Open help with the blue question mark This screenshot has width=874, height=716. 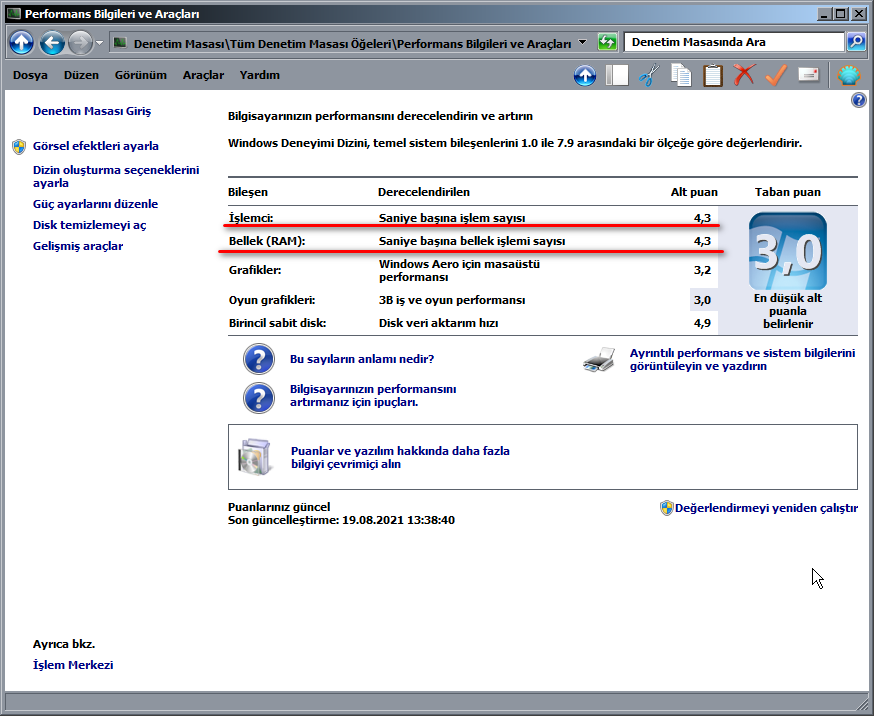click(x=858, y=100)
